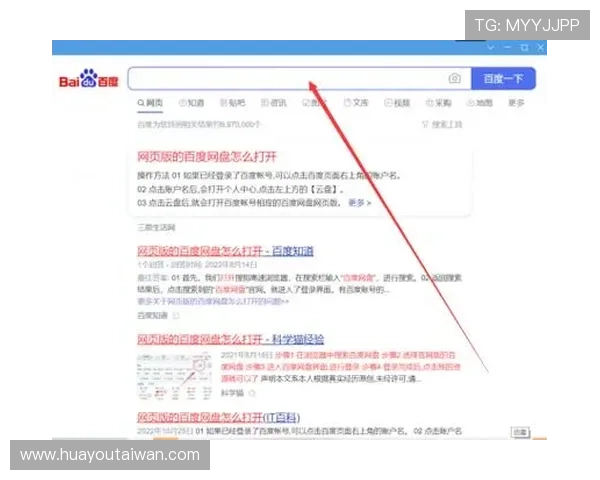
Task: Click the Baidu logo
Action: [88, 79]
